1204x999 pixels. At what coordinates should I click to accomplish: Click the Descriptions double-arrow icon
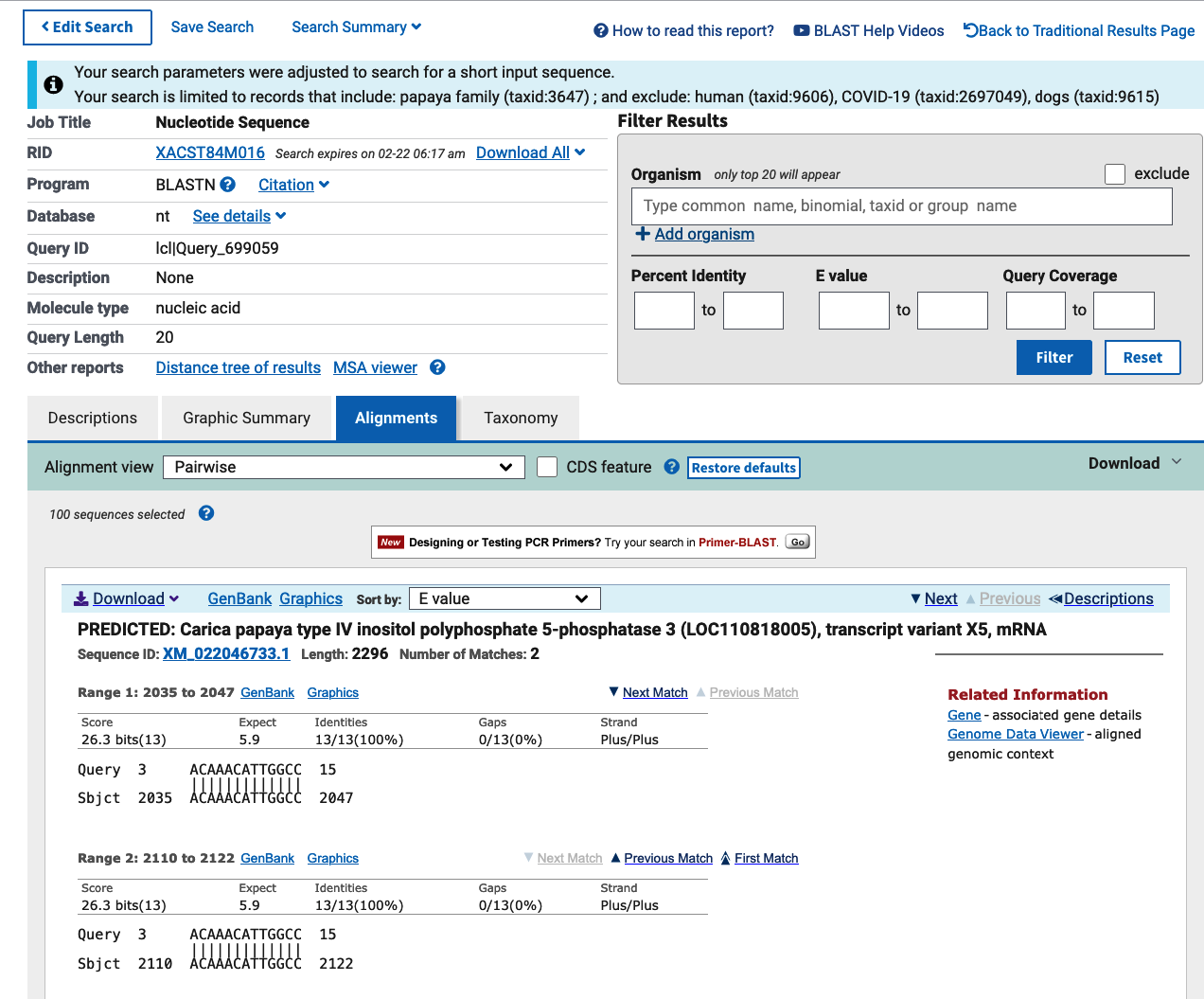[x=1055, y=598]
